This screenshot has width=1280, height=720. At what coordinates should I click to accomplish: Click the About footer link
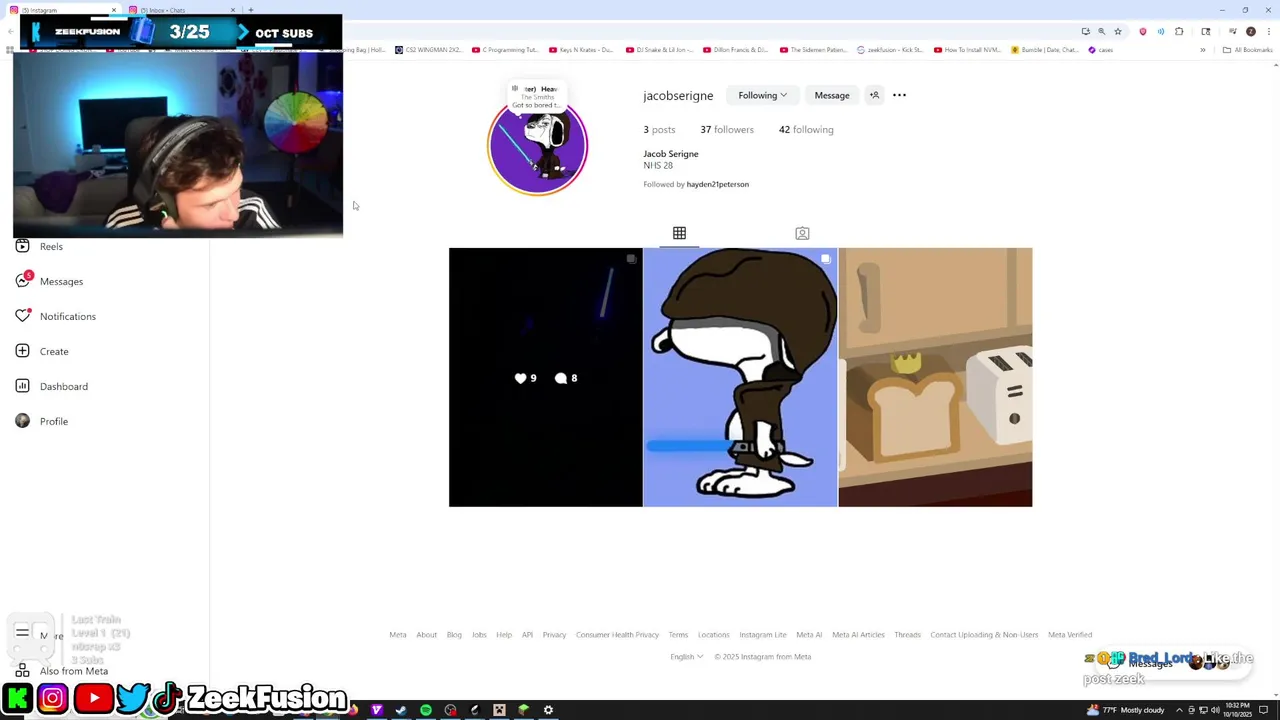click(x=426, y=634)
